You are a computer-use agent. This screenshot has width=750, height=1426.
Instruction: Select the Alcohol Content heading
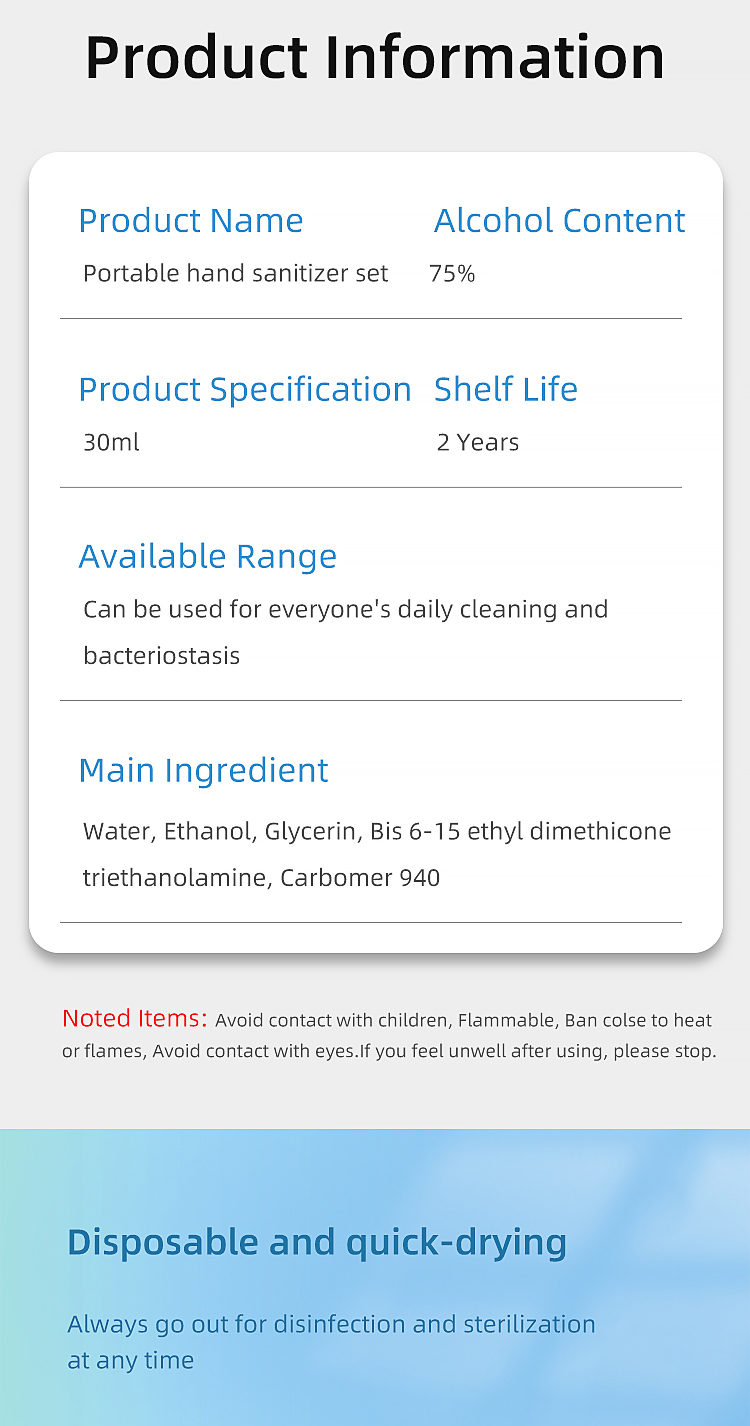point(559,221)
